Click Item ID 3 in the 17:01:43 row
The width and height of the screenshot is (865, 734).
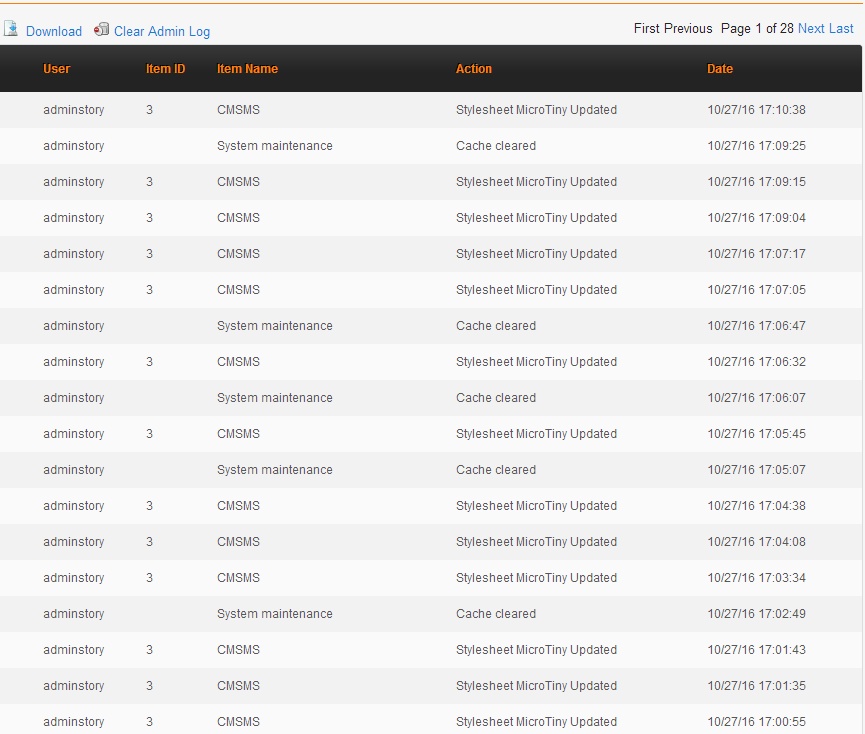[150, 650]
